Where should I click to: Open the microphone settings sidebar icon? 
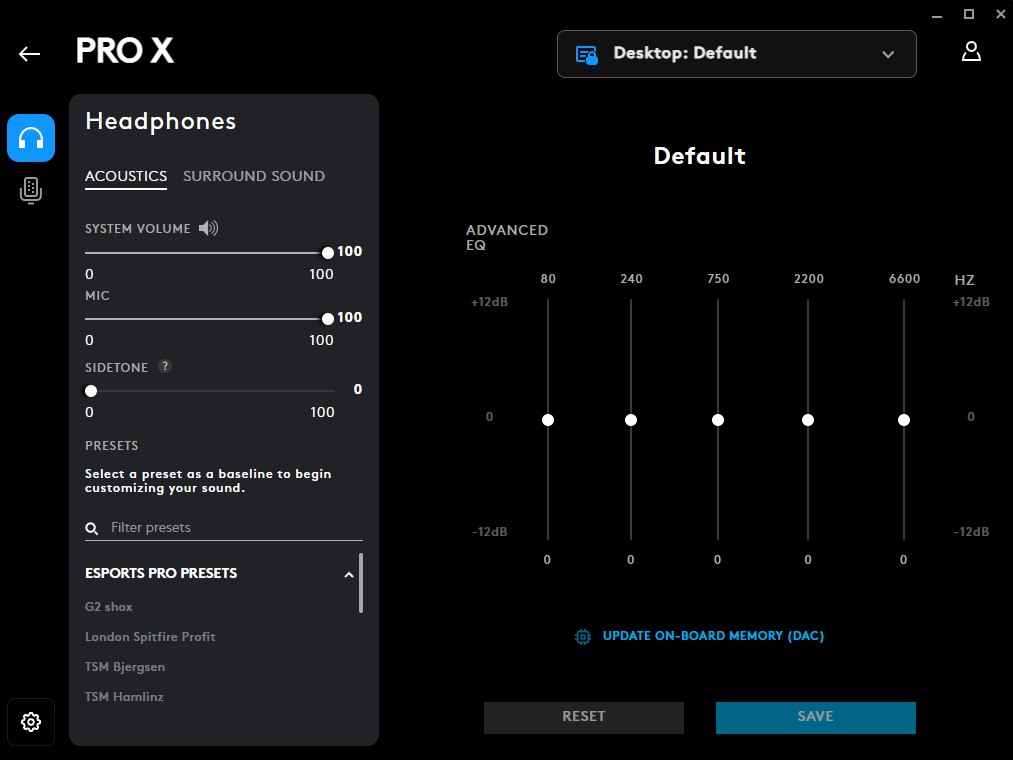pos(31,191)
